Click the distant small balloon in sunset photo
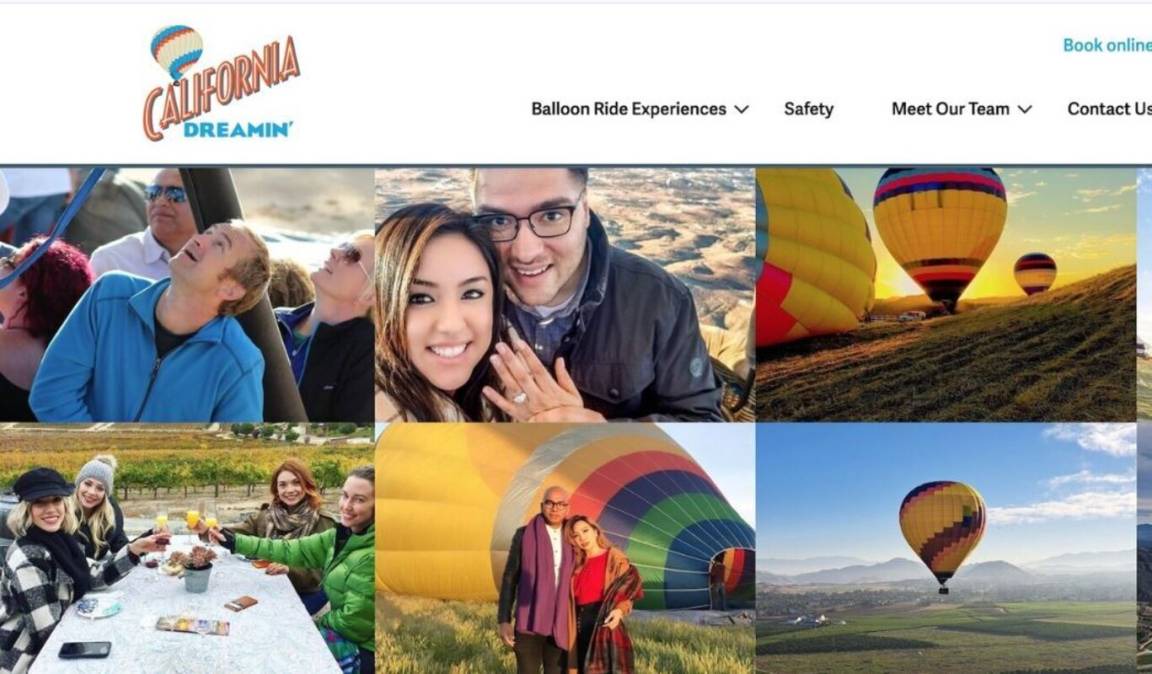The height and width of the screenshot is (674, 1152). [x=1034, y=273]
